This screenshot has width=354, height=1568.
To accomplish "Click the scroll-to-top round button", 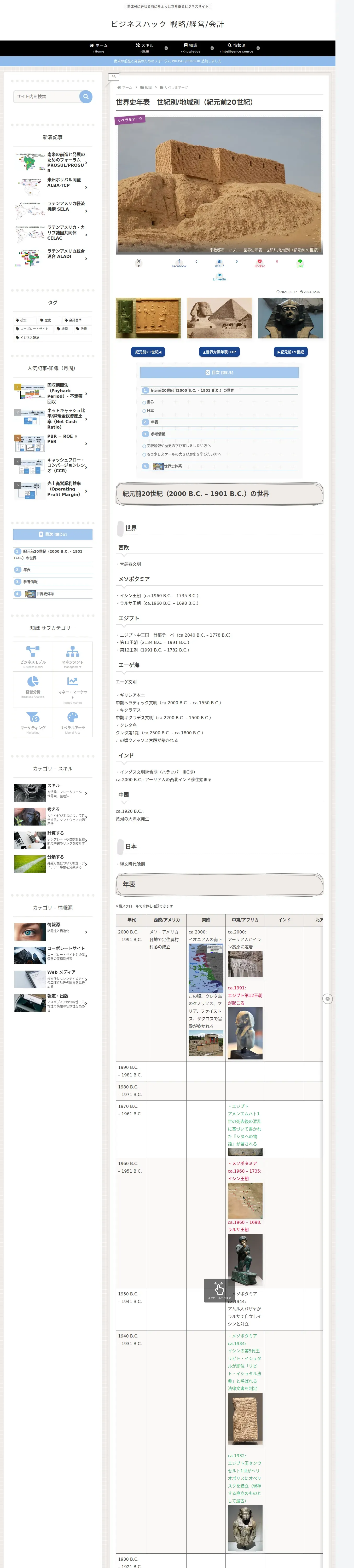I will pyautogui.click(x=327, y=999).
